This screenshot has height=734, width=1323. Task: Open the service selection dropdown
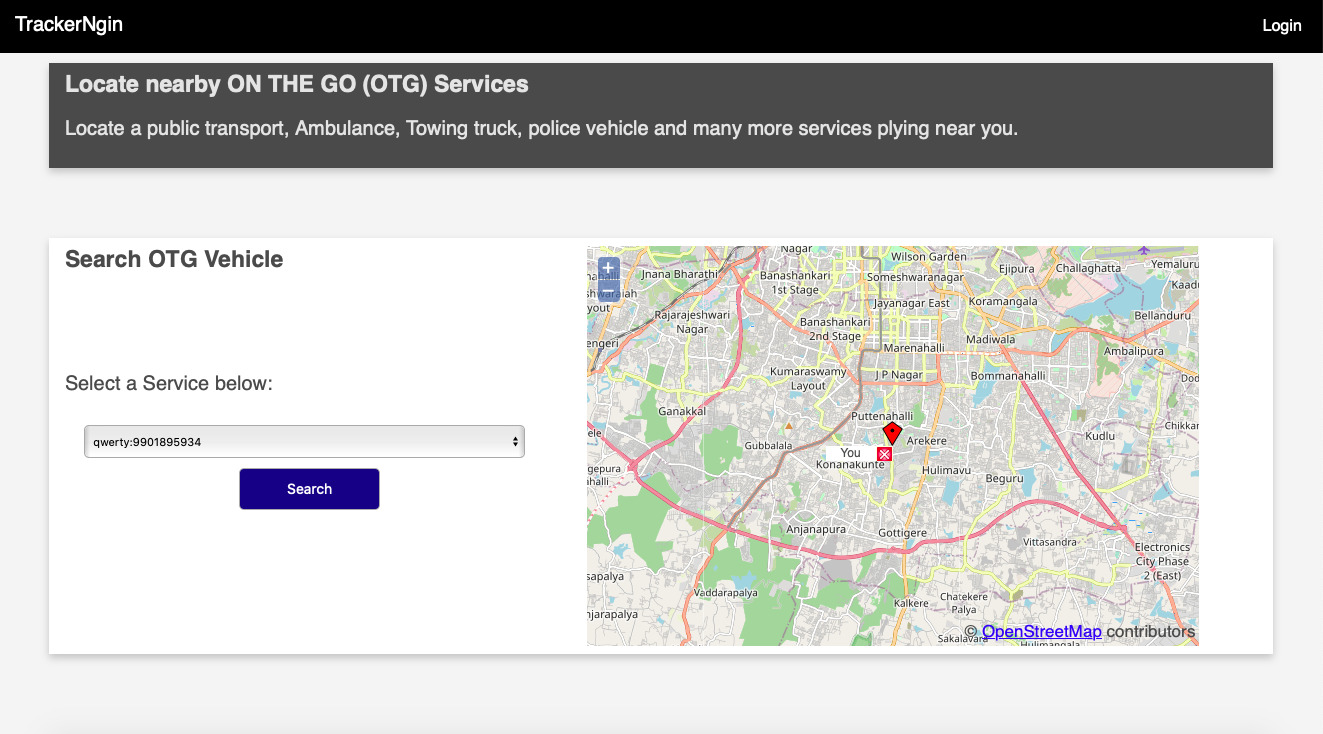pos(304,441)
